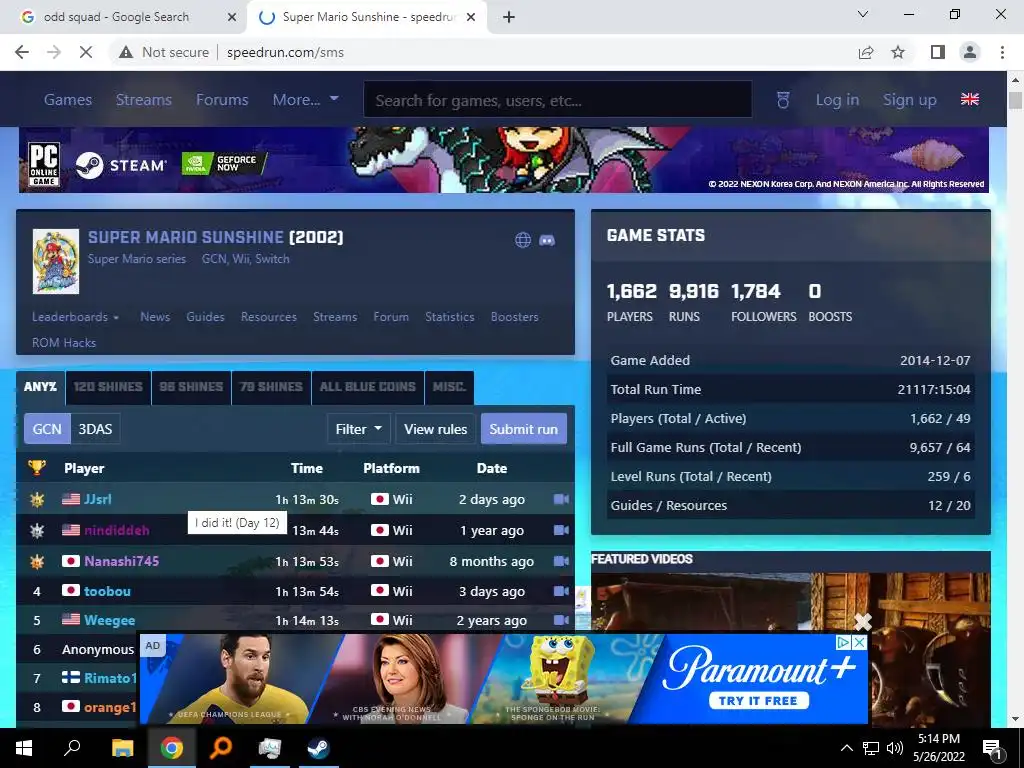Open Chrome profile avatar icon
This screenshot has height=768, width=1024.
coord(970,52)
